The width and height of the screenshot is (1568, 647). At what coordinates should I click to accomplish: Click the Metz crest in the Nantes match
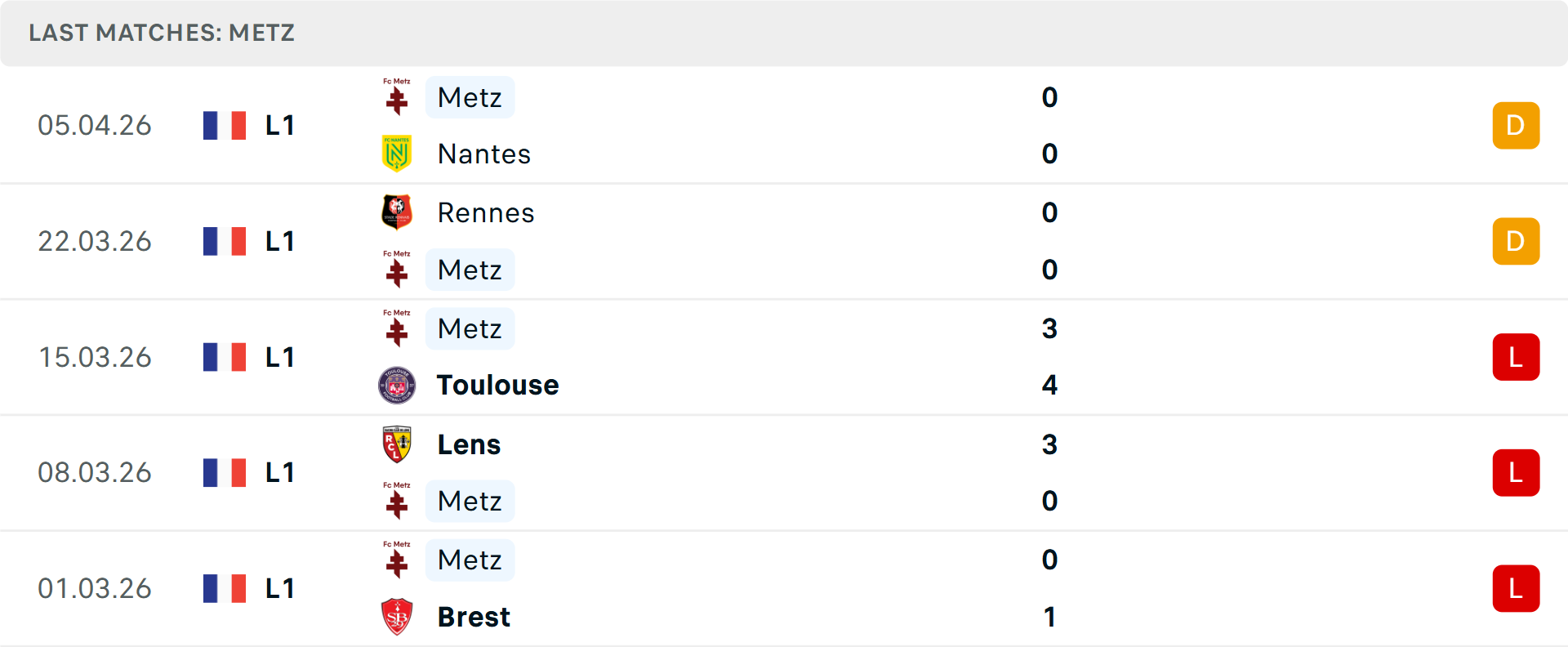point(397,97)
